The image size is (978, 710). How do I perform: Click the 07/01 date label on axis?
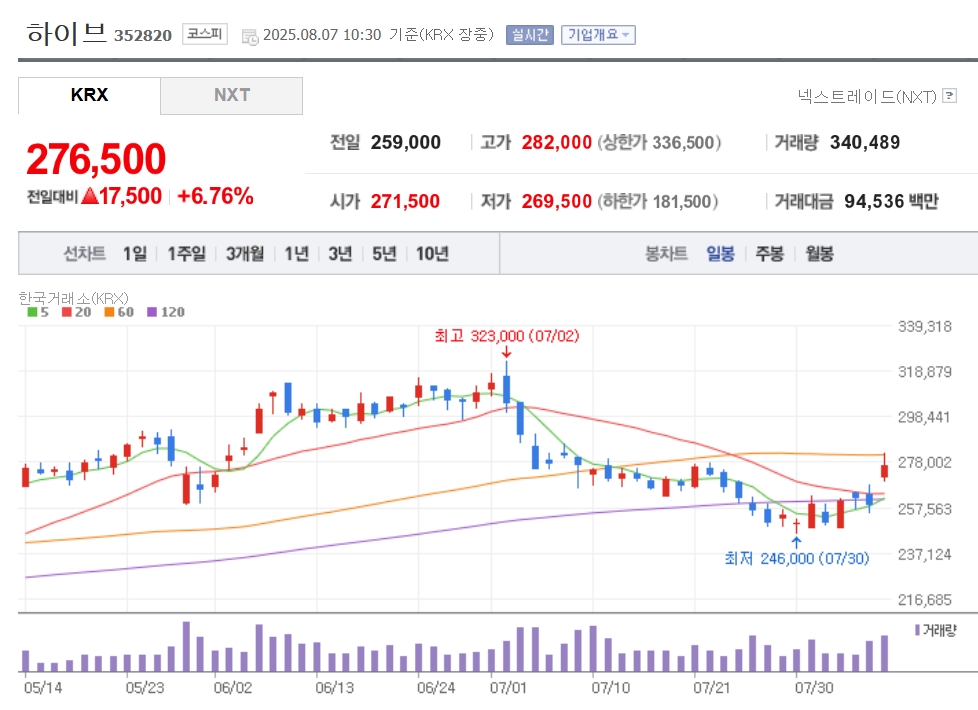(x=508, y=688)
